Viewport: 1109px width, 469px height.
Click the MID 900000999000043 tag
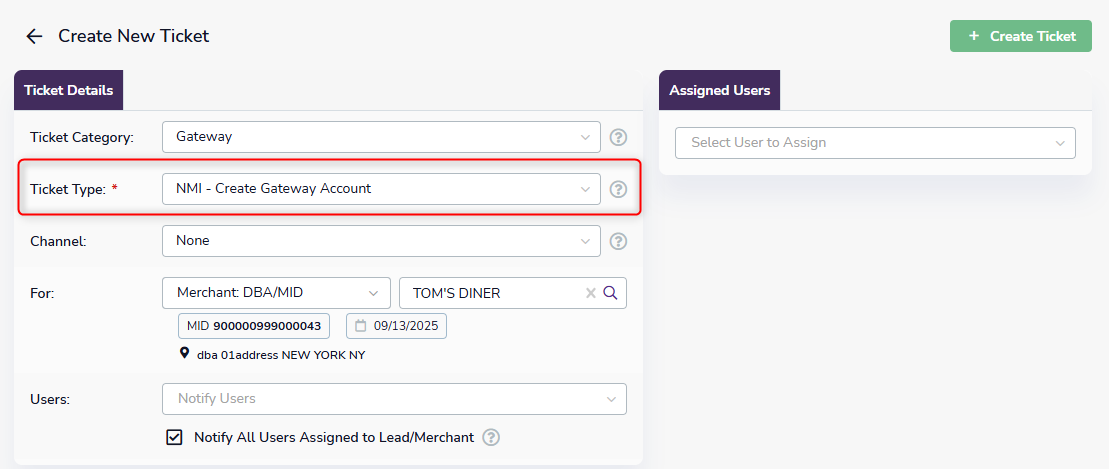[254, 326]
